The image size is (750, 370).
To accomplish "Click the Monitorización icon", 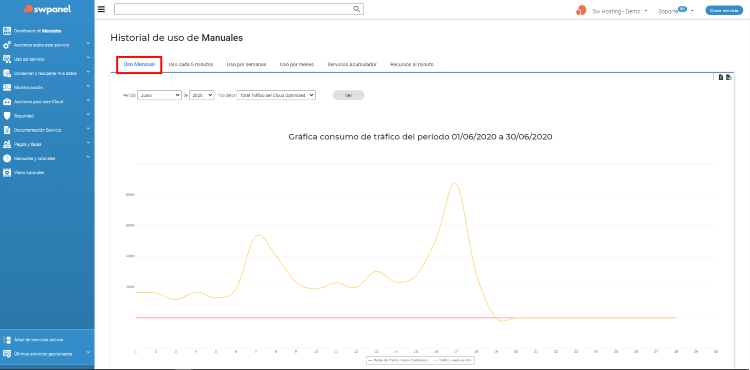I will coord(7,87).
